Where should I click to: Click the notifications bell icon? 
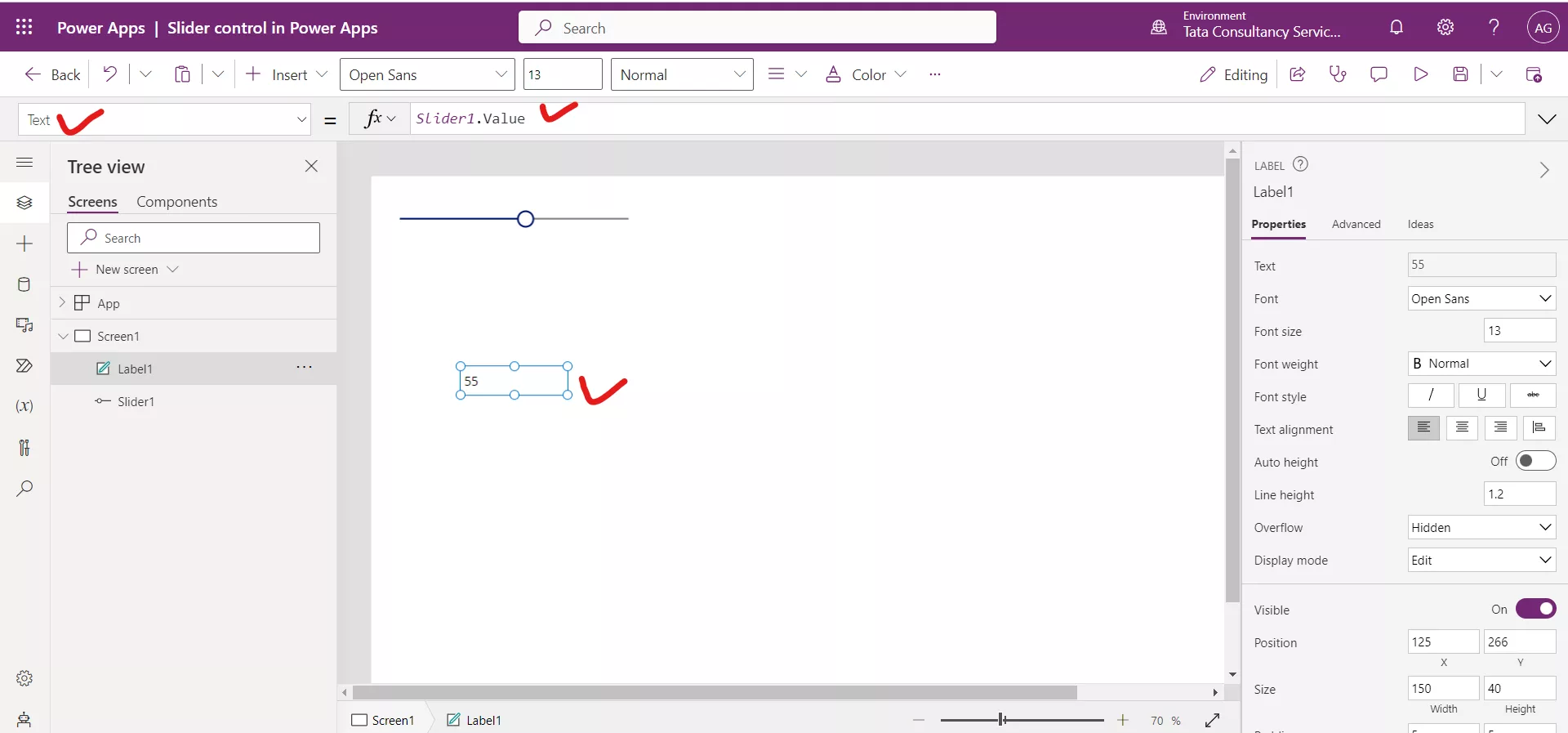tap(1396, 27)
